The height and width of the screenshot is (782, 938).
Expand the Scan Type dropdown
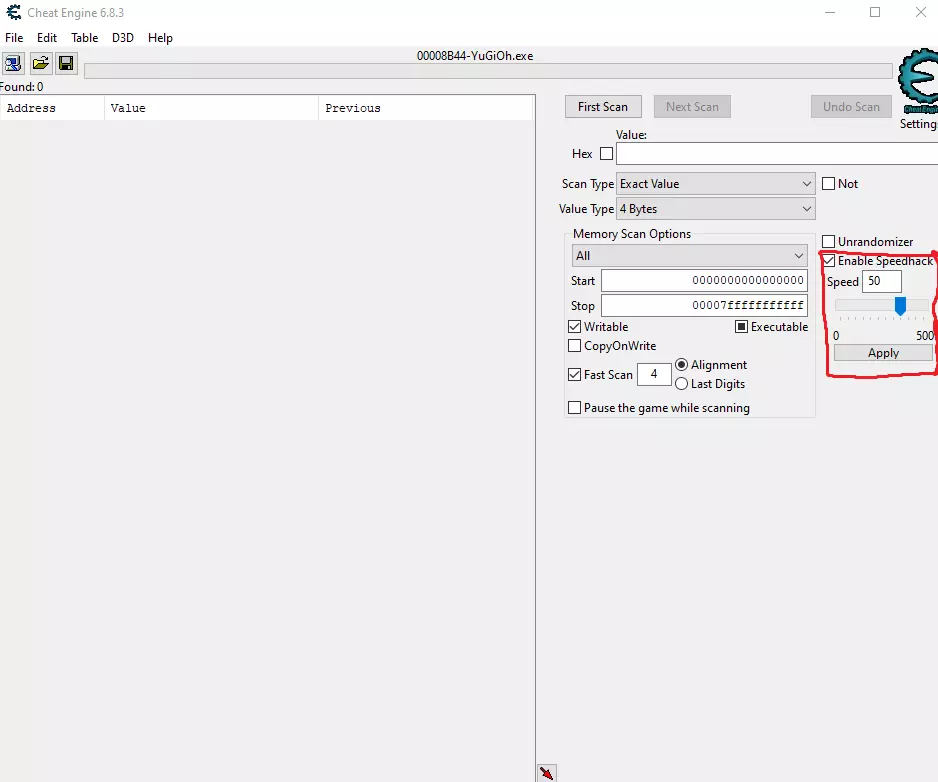[x=715, y=184]
